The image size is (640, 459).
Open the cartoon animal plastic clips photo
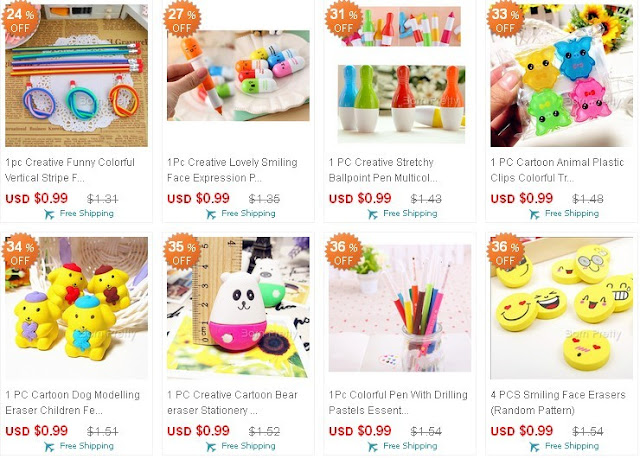pos(561,75)
